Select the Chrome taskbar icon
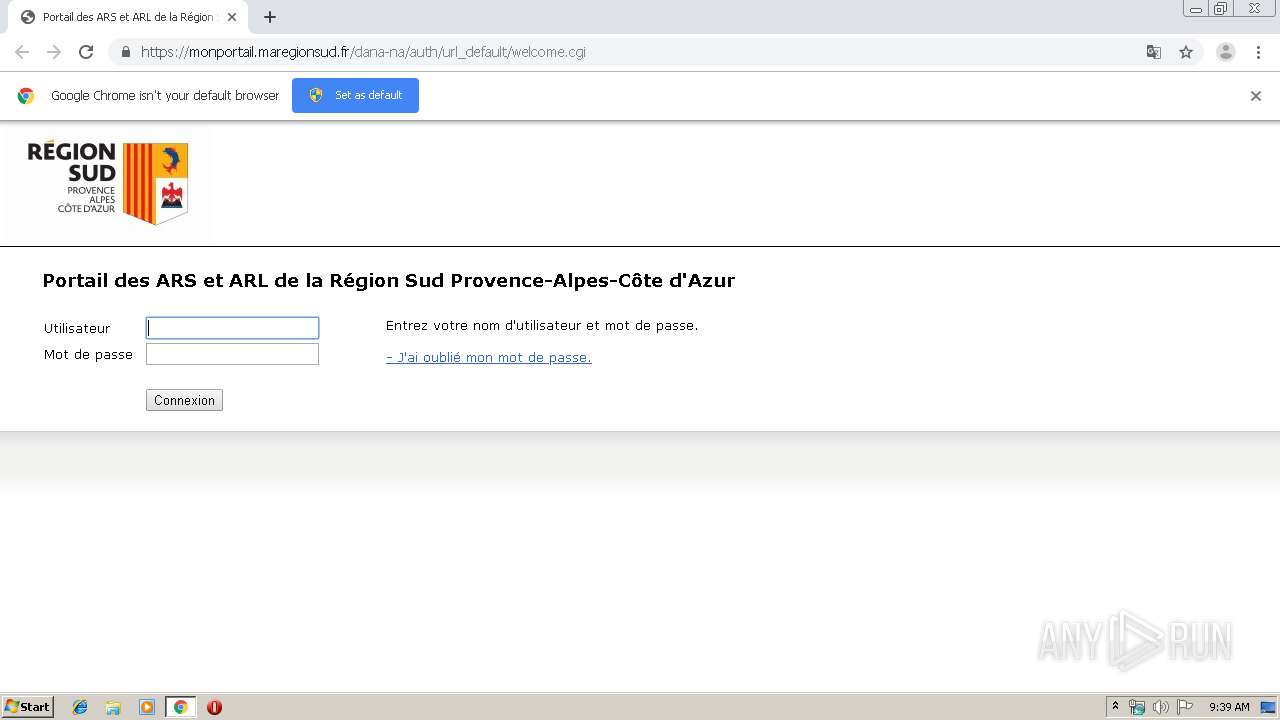 click(180, 707)
